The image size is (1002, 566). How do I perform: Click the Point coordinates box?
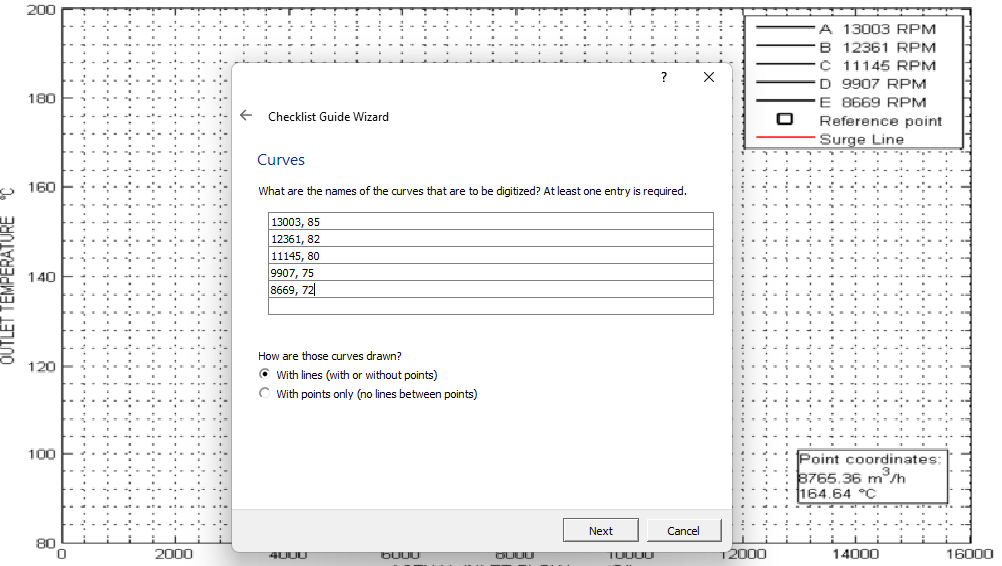872,477
